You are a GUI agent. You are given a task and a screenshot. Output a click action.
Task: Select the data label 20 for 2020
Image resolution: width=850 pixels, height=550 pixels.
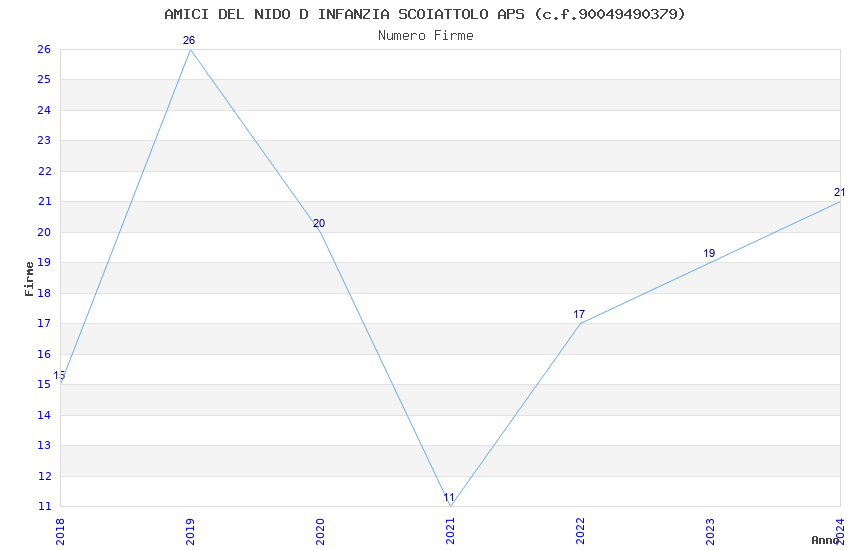click(319, 223)
